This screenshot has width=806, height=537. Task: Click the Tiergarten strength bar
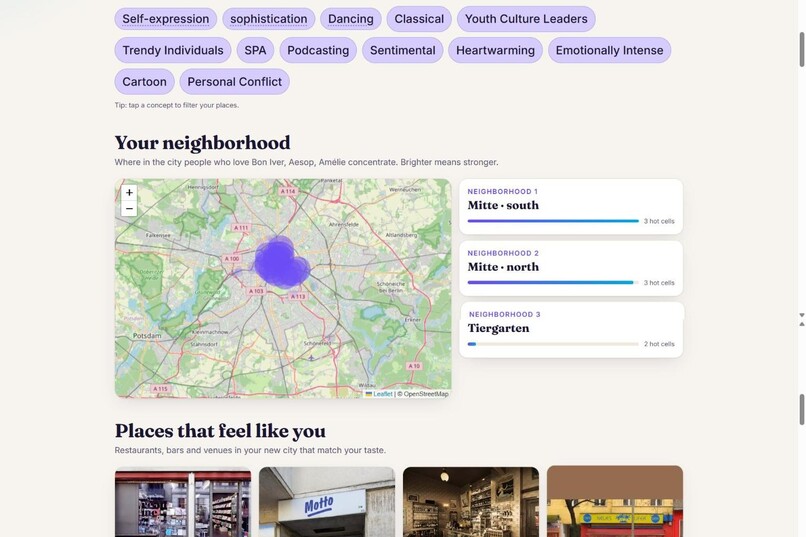553,344
